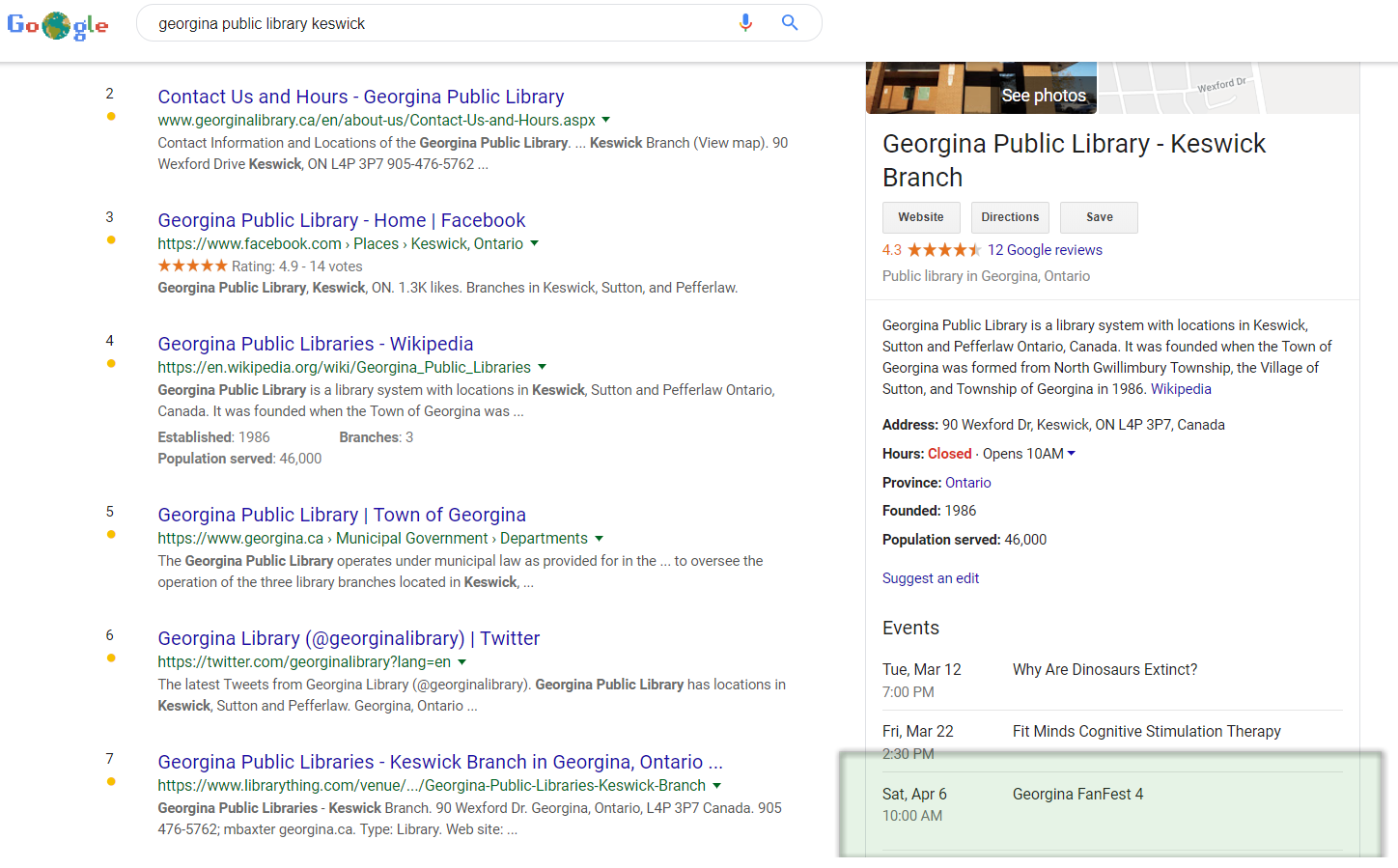Click the knowledge panel title 'Georgina Public Library - Keswick Branch'
The width and height of the screenshot is (1398, 868).
(x=1074, y=160)
